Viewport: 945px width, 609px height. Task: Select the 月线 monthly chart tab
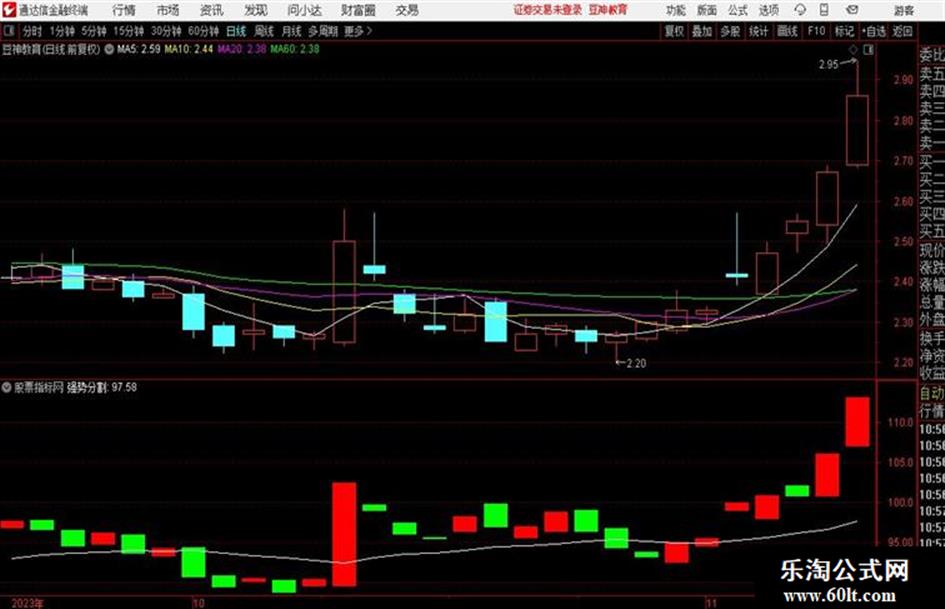pos(292,31)
